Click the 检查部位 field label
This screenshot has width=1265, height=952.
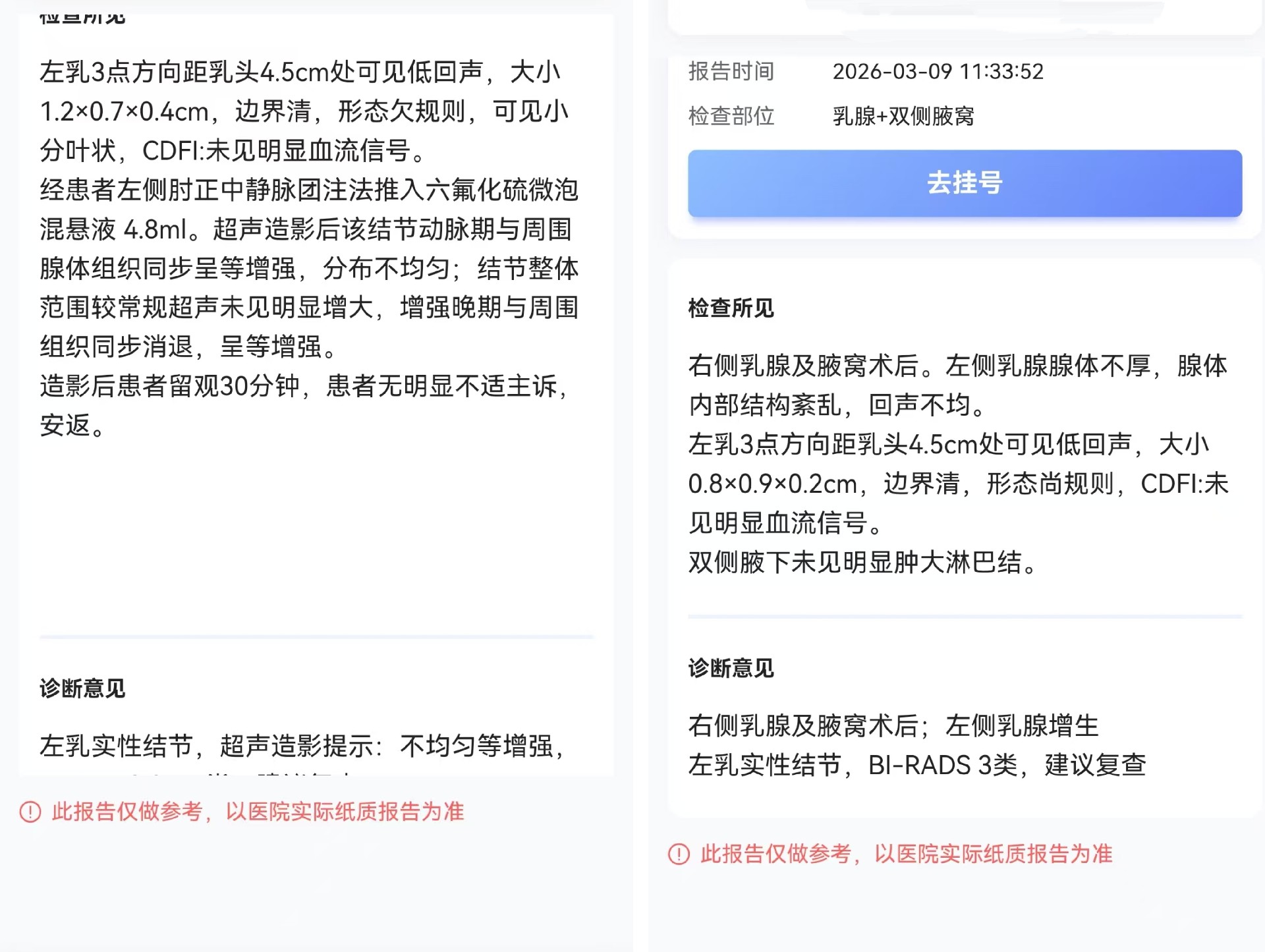(x=731, y=116)
